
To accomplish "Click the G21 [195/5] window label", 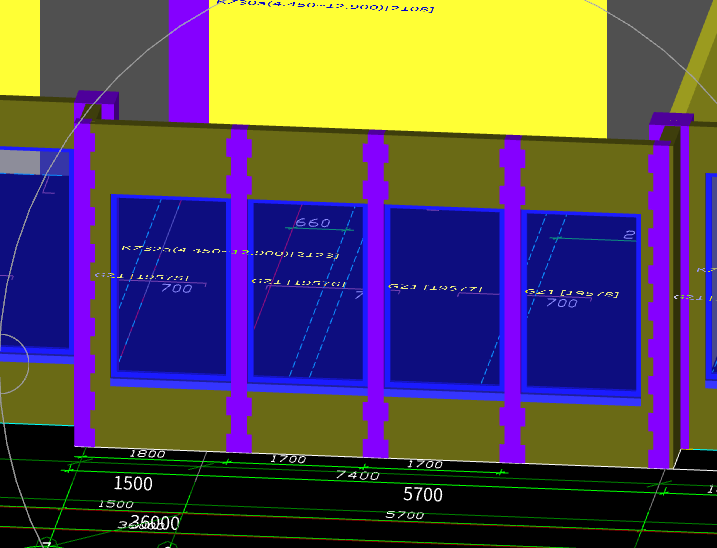I will 142,276.
